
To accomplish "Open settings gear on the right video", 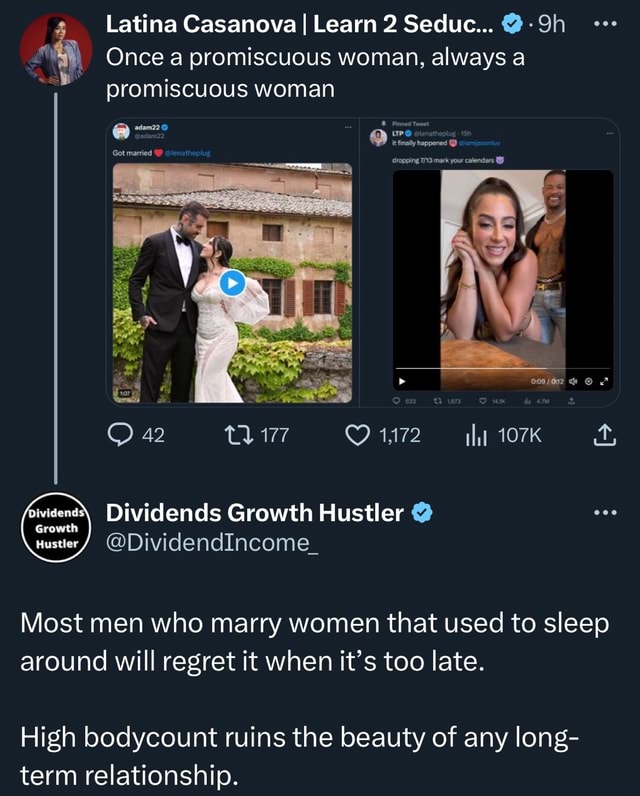I will coord(589,381).
